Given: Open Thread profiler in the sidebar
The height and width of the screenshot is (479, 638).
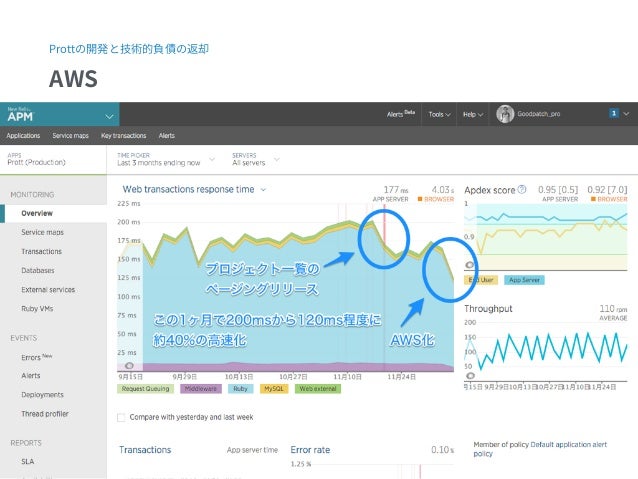Looking at the screenshot, I should [45, 414].
